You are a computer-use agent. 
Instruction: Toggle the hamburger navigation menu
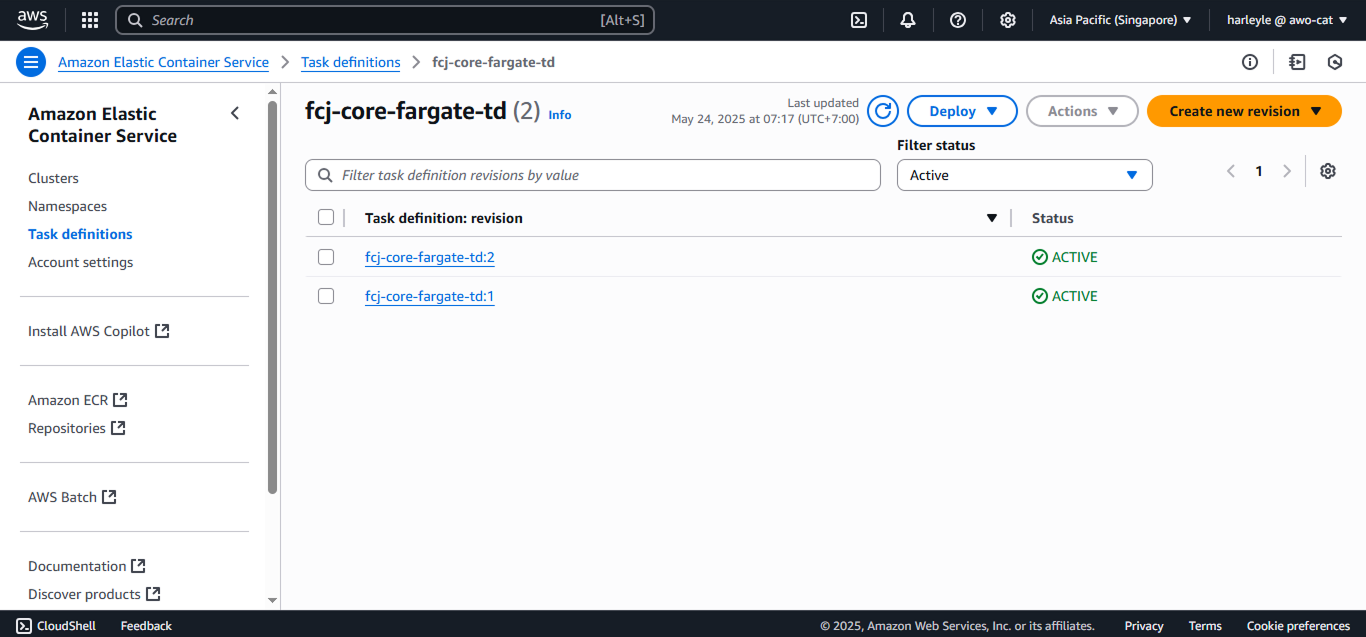pos(31,62)
